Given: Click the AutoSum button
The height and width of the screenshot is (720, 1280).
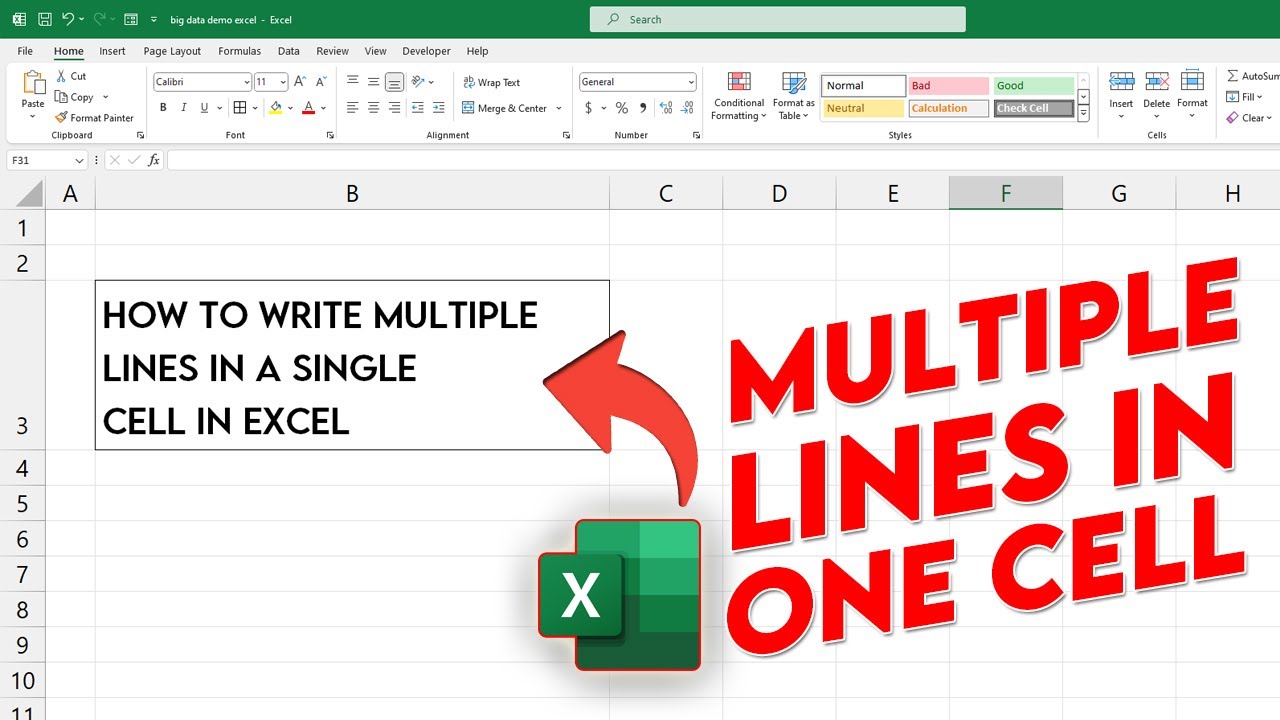Looking at the screenshot, I should [x=1253, y=76].
